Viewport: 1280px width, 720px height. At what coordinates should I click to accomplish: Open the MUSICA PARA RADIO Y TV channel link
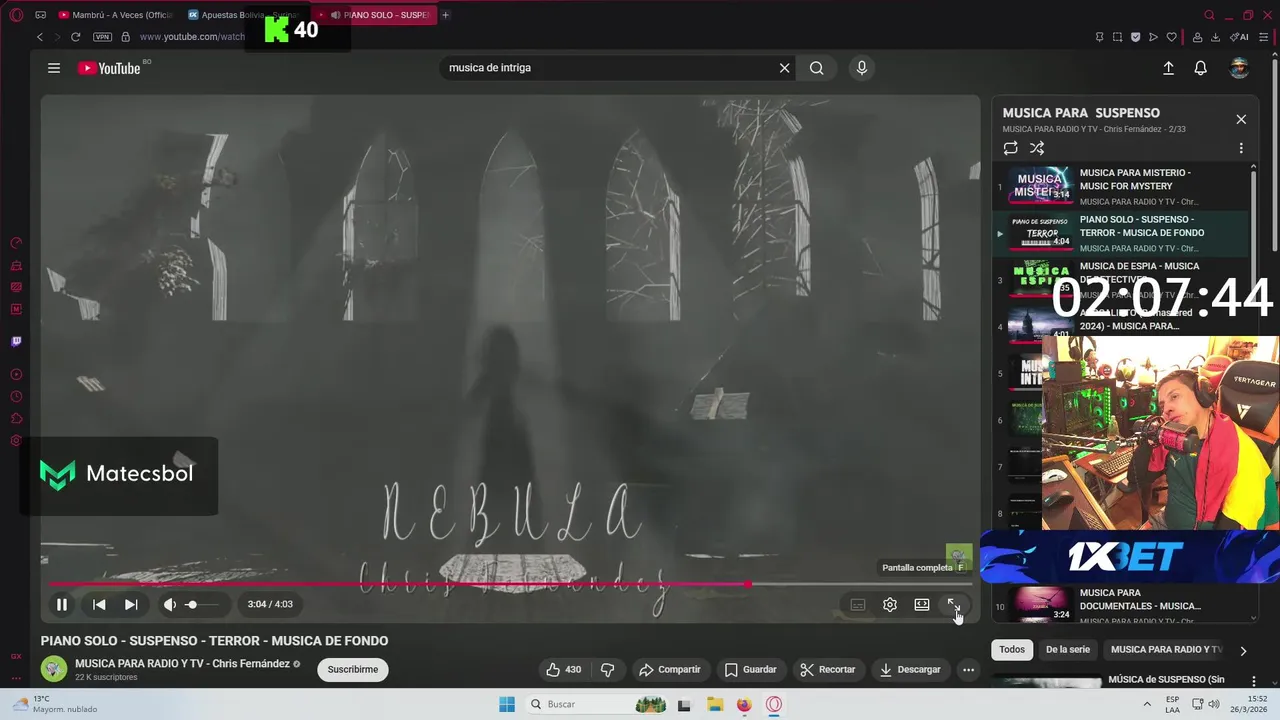(182, 664)
